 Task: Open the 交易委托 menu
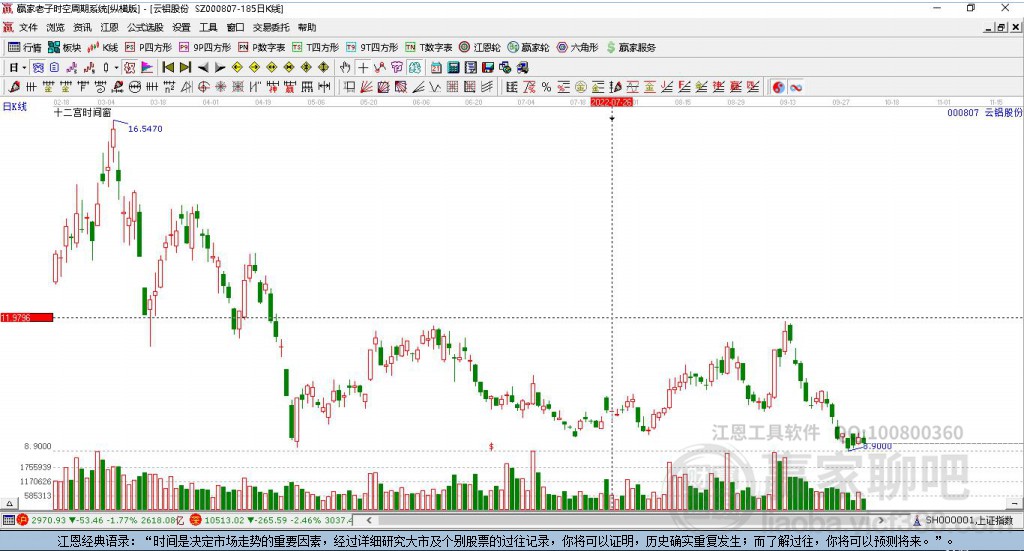[x=271, y=27]
